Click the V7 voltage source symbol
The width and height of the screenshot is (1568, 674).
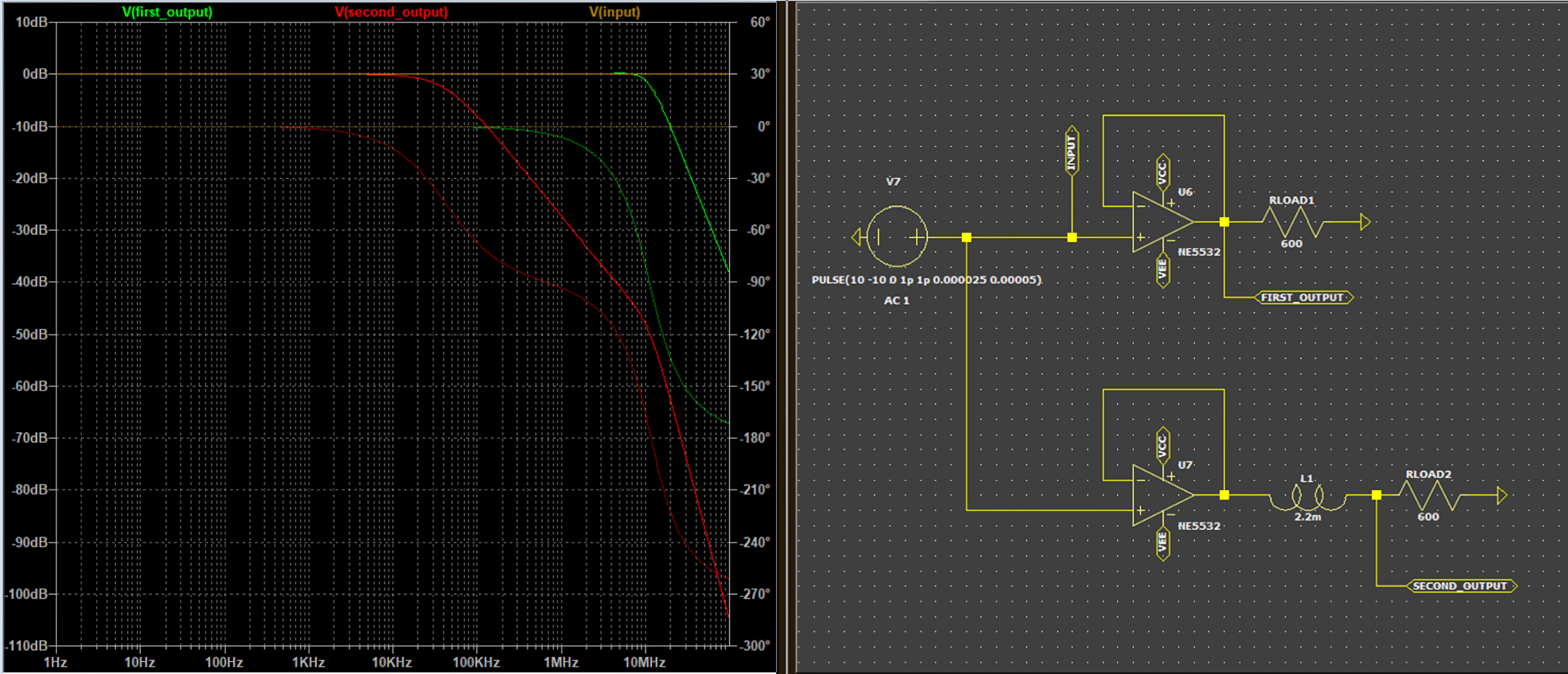(x=897, y=236)
